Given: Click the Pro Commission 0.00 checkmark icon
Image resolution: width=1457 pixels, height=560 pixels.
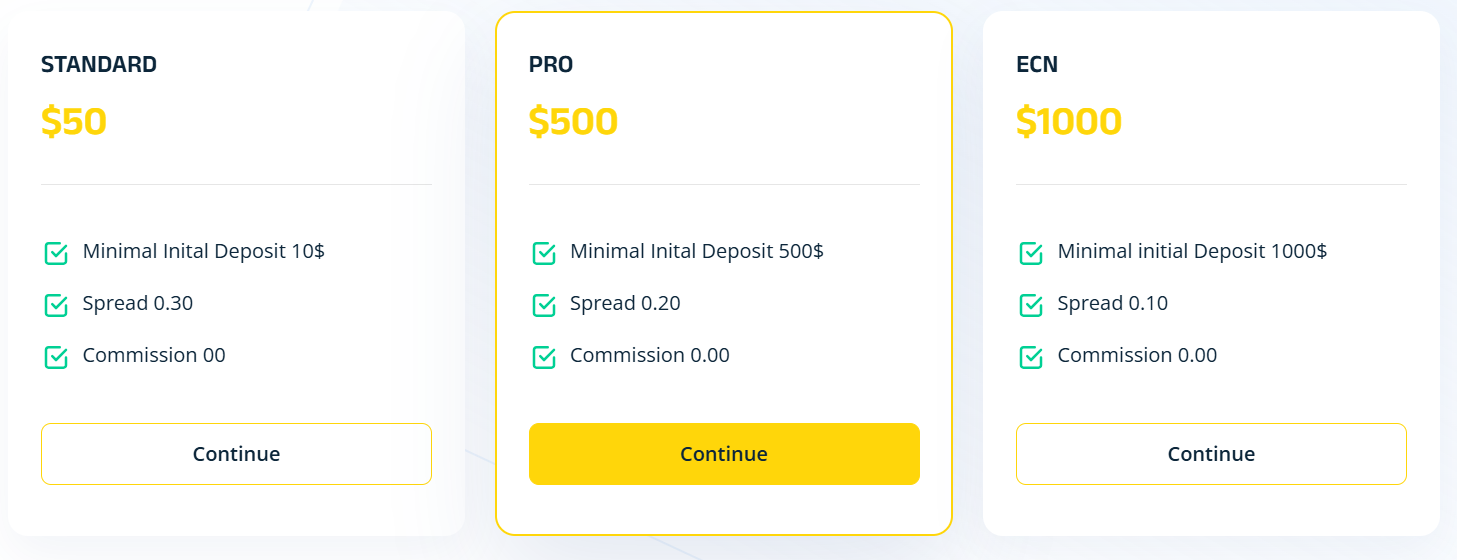Looking at the screenshot, I should [x=544, y=357].
